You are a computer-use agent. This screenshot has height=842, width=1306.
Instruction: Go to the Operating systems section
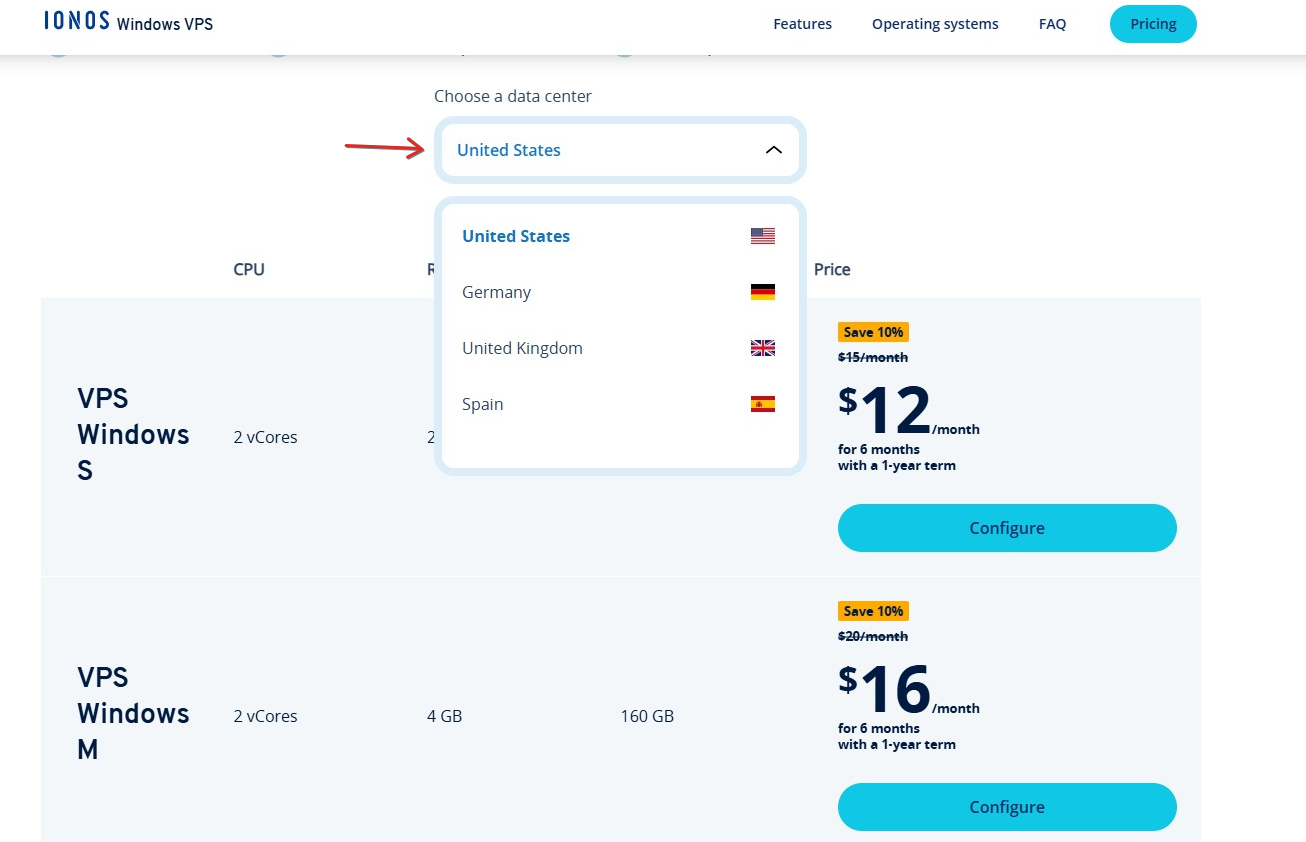coord(934,24)
